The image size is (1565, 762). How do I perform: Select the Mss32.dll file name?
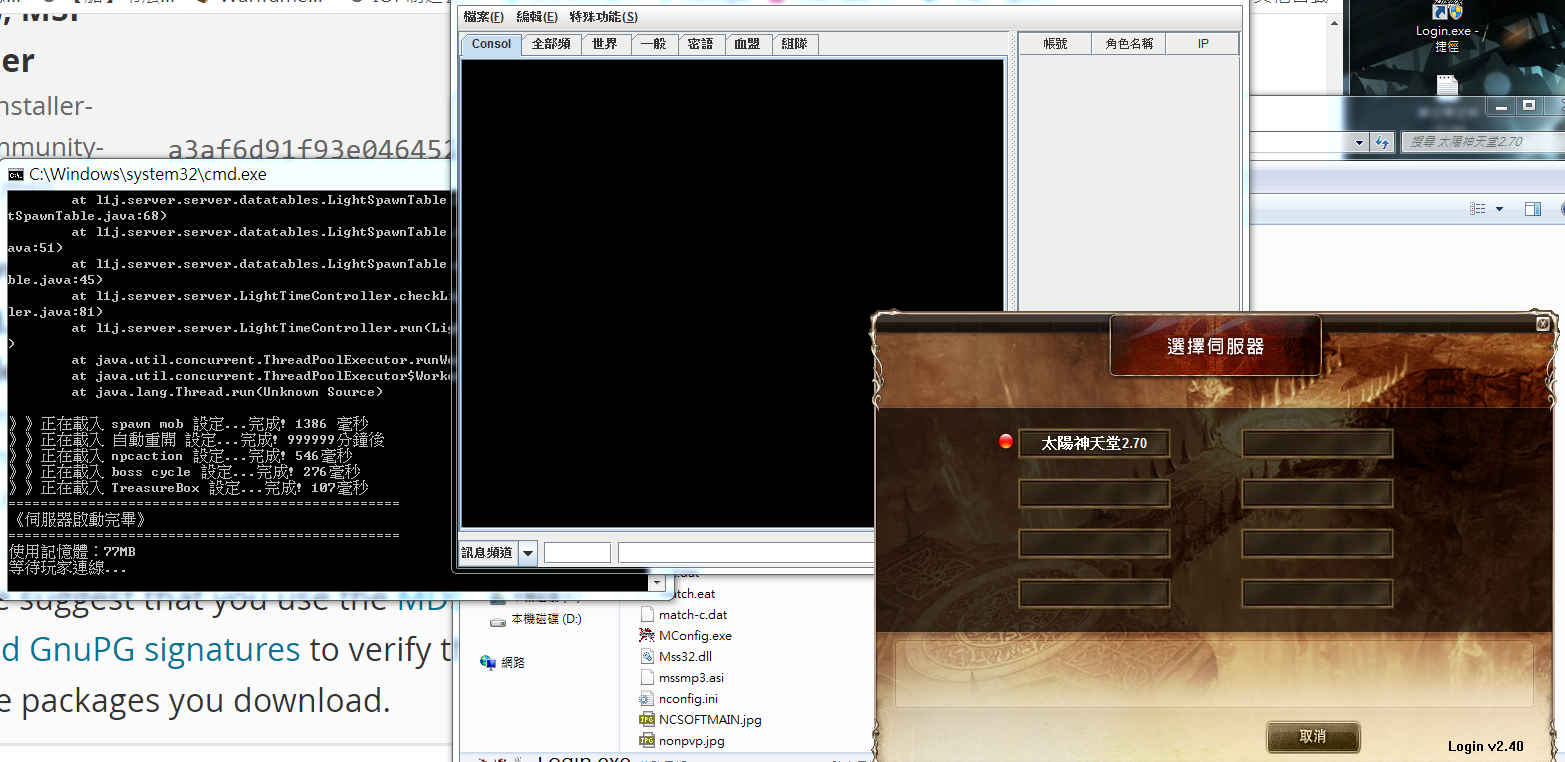[685, 656]
